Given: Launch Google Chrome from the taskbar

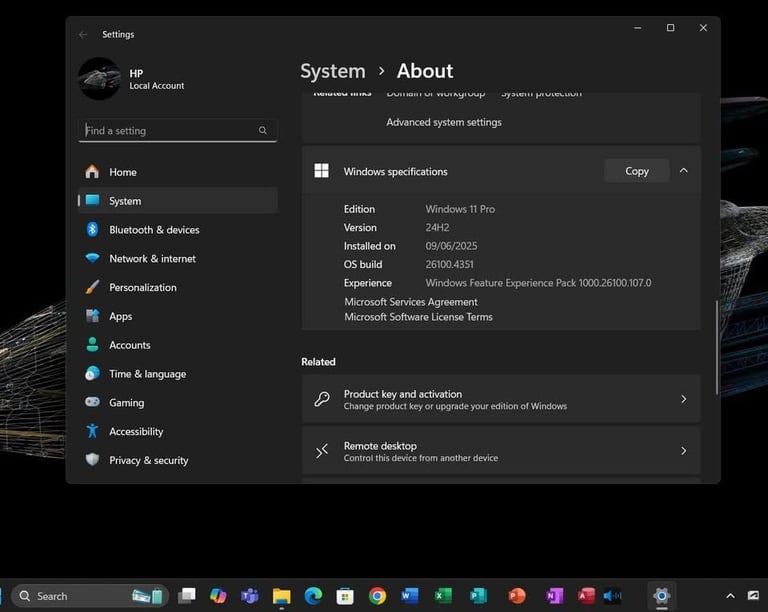Looking at the screenshot, I should click(377, 595).
